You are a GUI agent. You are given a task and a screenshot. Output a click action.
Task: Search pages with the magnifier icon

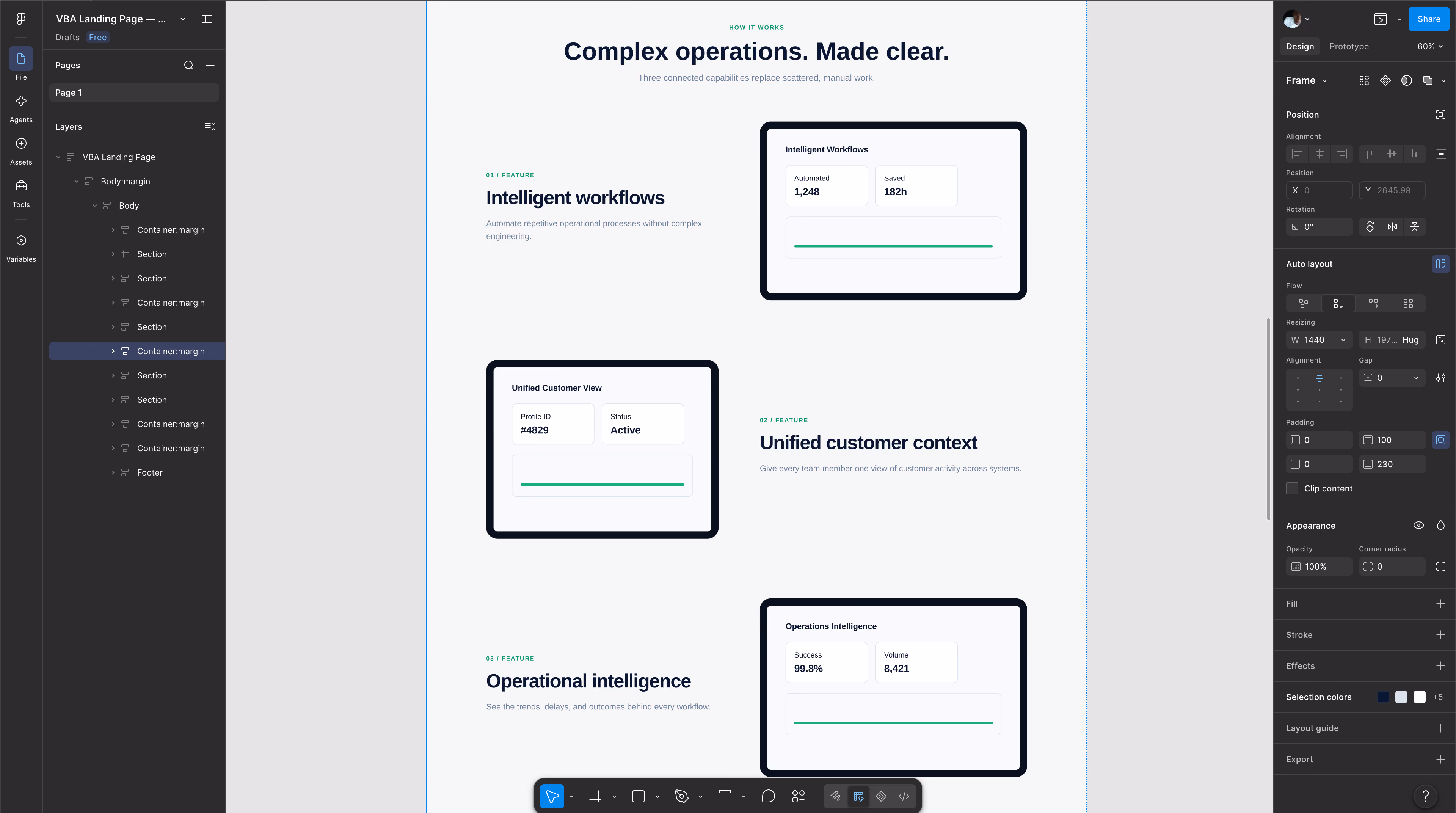189,65
